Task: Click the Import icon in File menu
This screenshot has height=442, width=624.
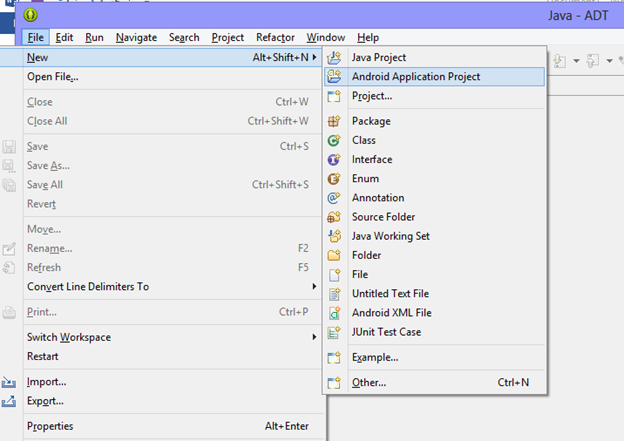Action: (x=9, y=382)
